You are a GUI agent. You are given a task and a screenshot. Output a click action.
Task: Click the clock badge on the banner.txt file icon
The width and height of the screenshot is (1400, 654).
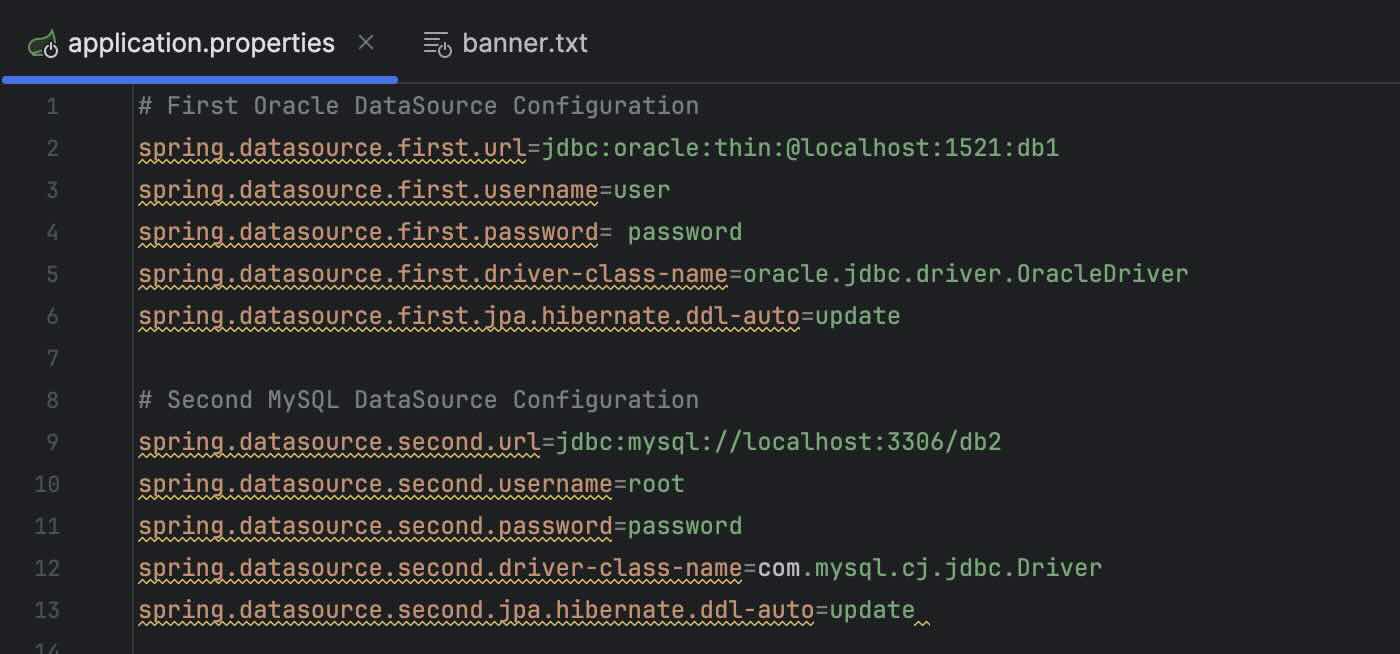pyautogui.click(x=445, y=52)
